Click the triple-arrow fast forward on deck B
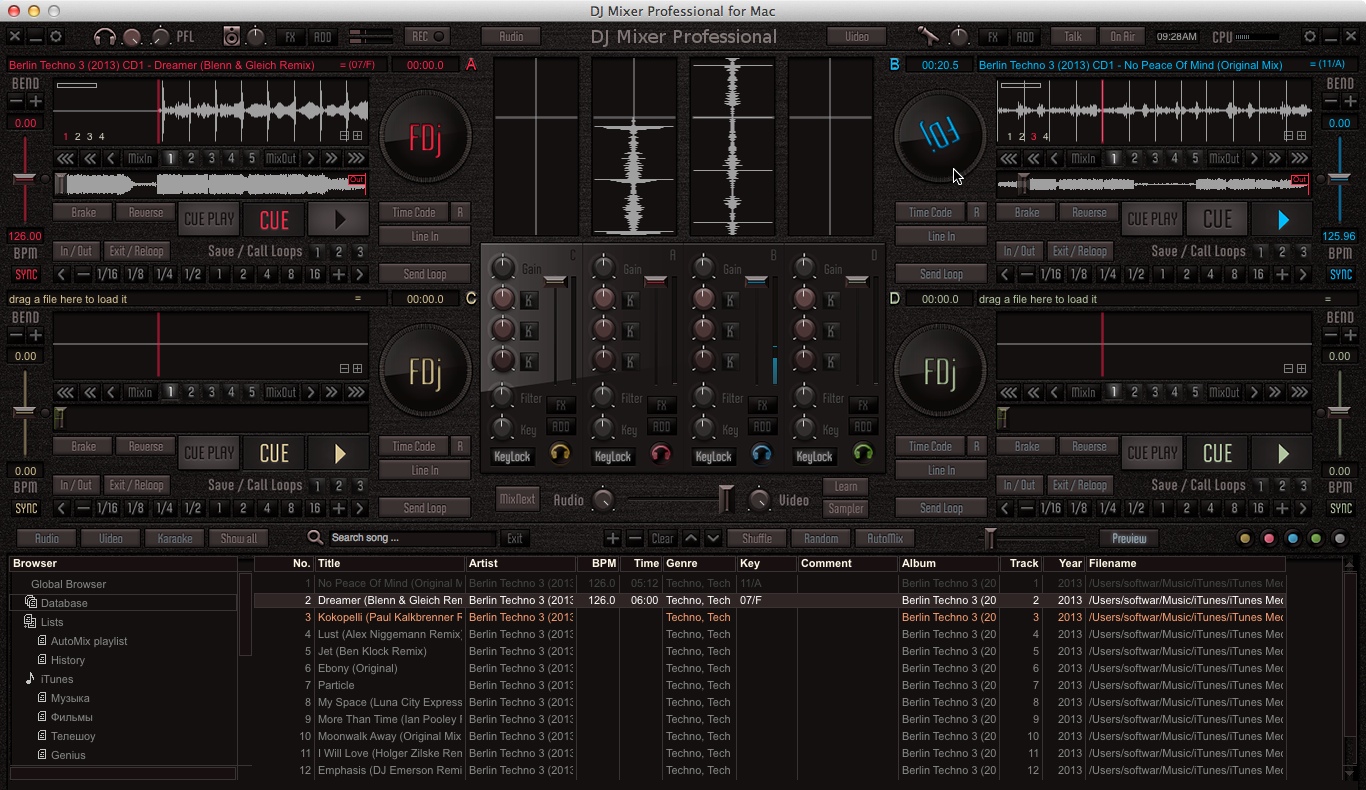 pos(1299,158)
